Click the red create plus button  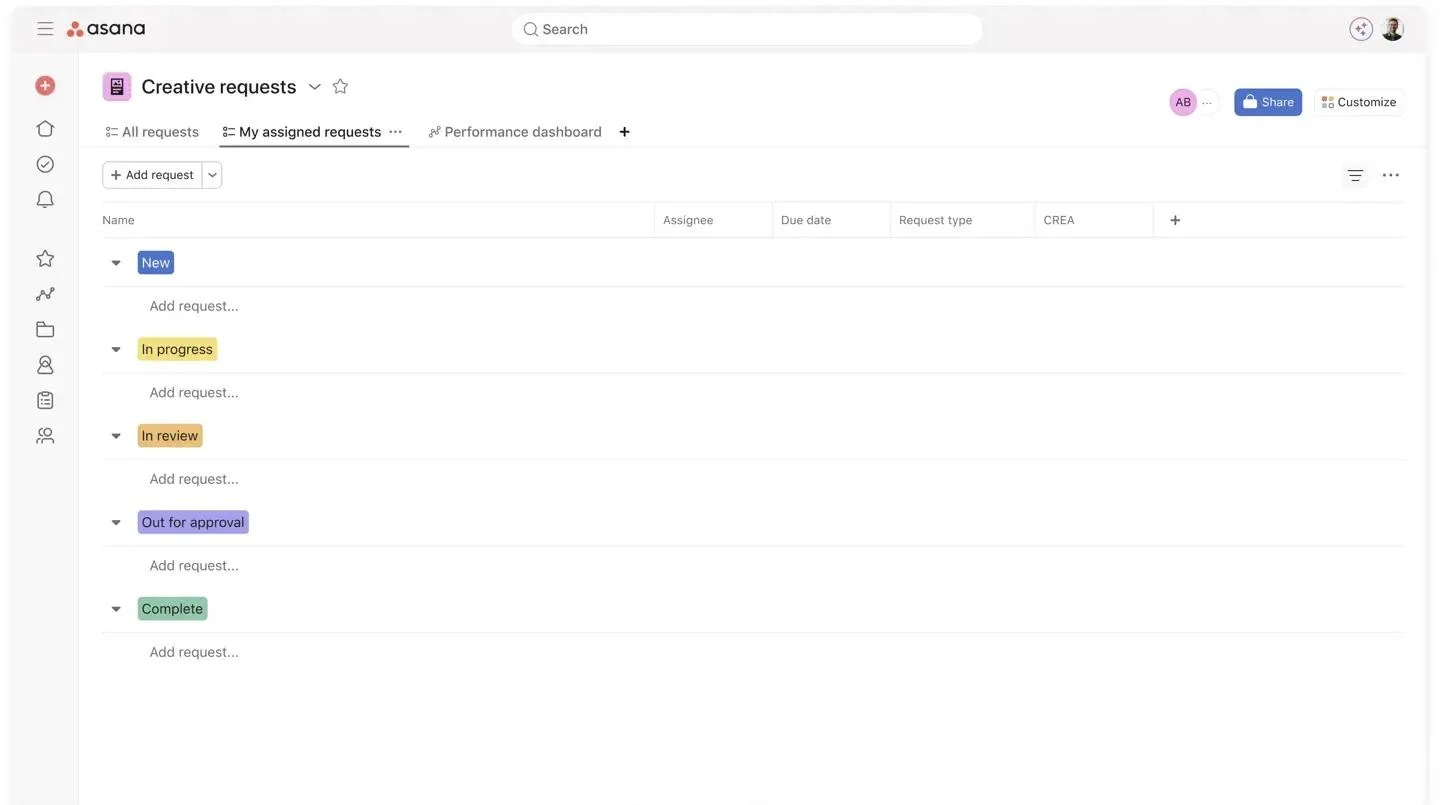point(45,86)
